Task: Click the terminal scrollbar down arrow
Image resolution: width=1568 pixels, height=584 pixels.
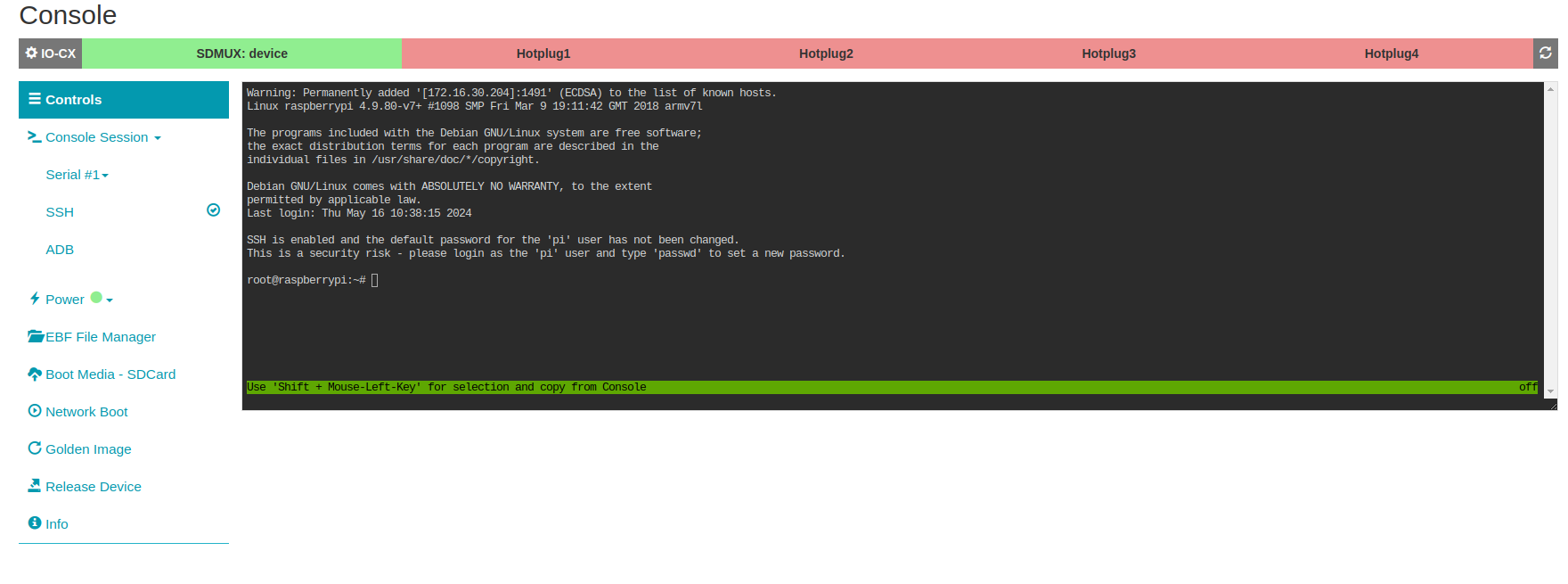Action: 1551,391
